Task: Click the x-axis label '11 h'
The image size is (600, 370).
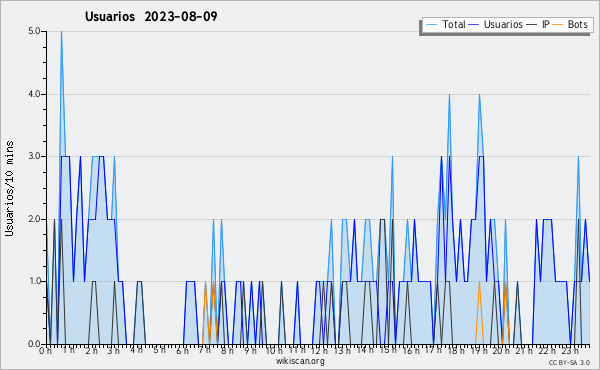Action: tap(297, 350)
